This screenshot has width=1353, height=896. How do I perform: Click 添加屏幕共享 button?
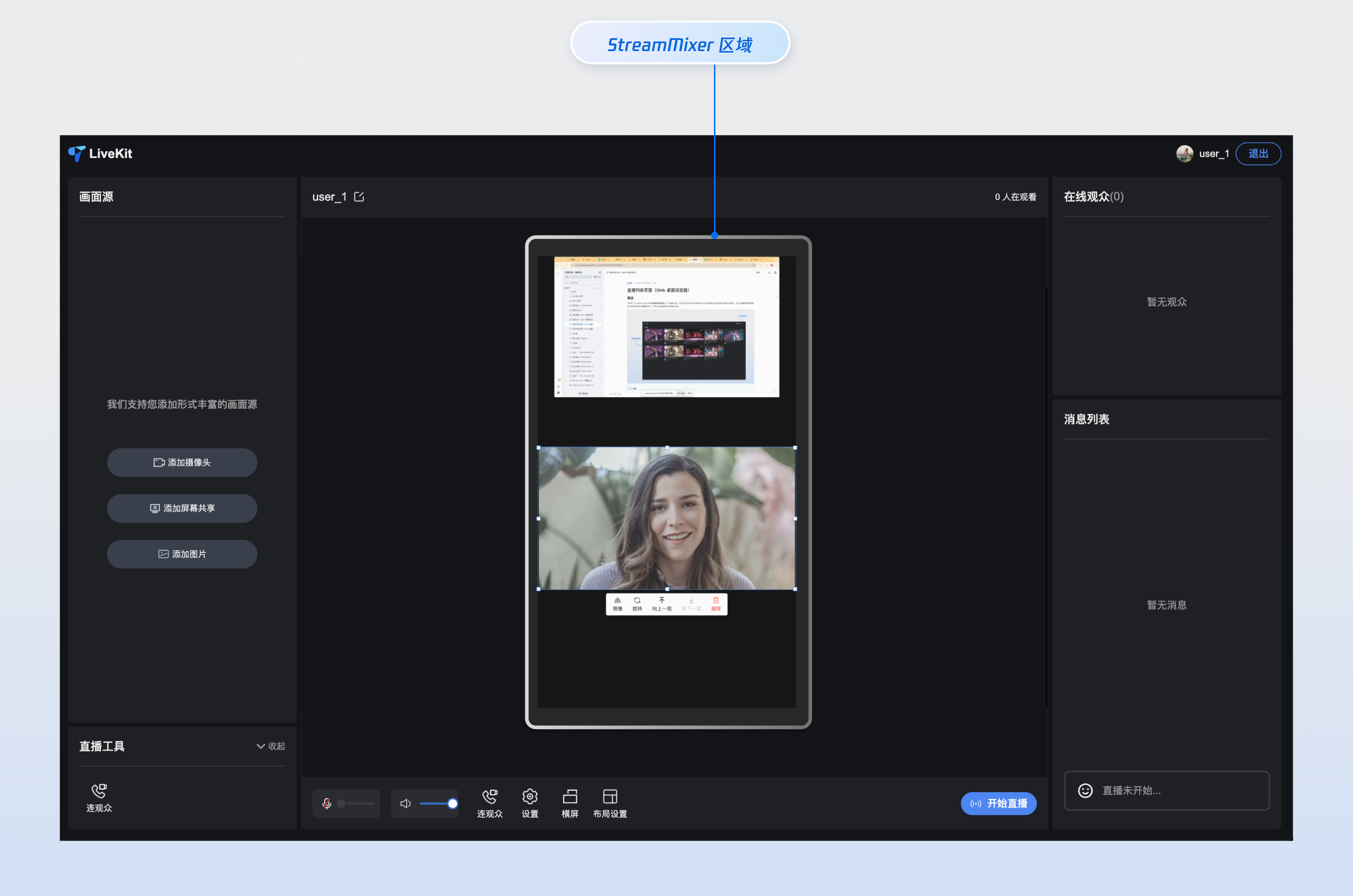[x=182, y=508]
